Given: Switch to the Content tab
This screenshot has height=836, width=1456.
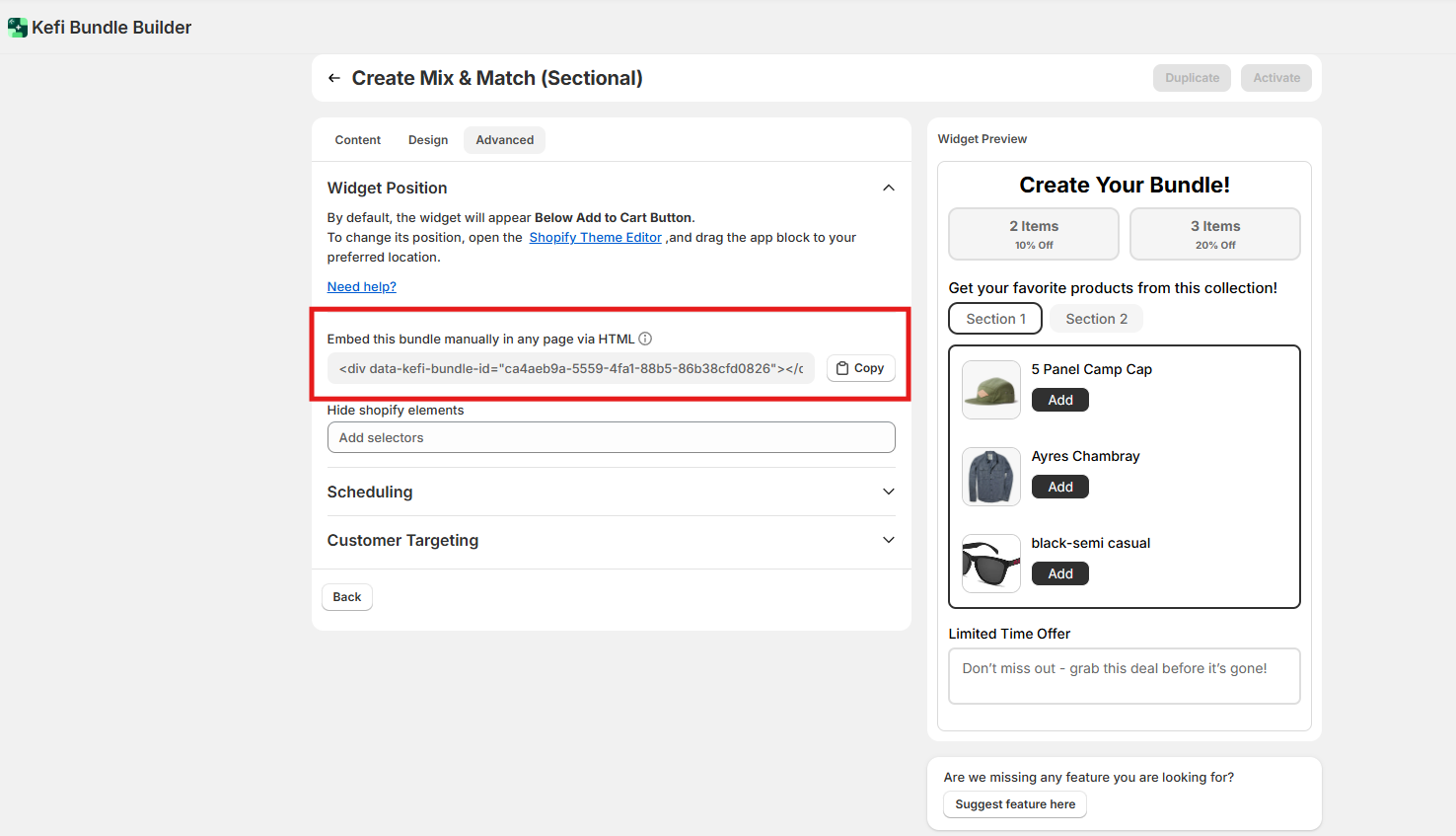Looking at the screenshot, I should pyautogui.click(x=357, y=140).
